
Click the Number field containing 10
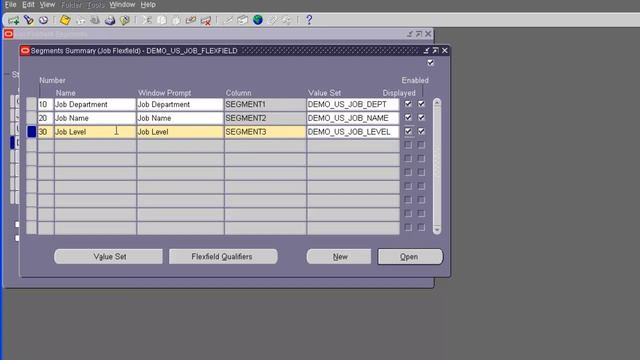pos(46,104)
